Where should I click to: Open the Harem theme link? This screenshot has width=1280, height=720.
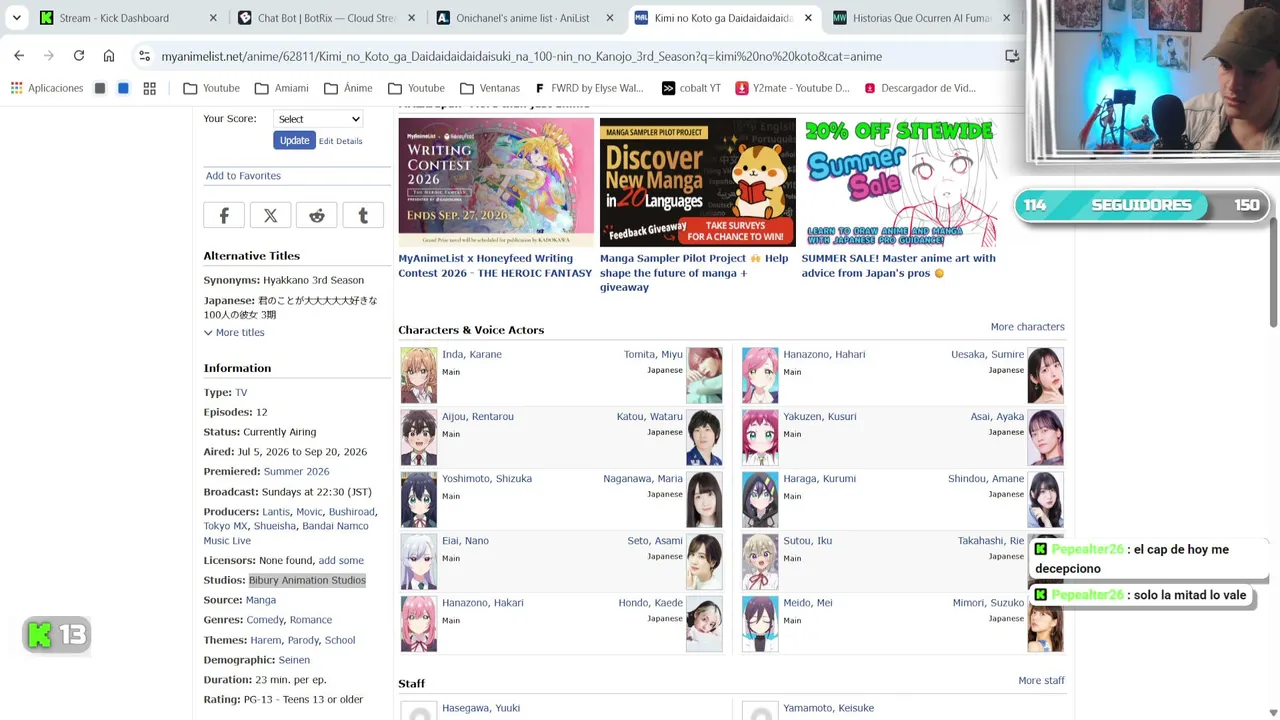click(x=266, y=640)
